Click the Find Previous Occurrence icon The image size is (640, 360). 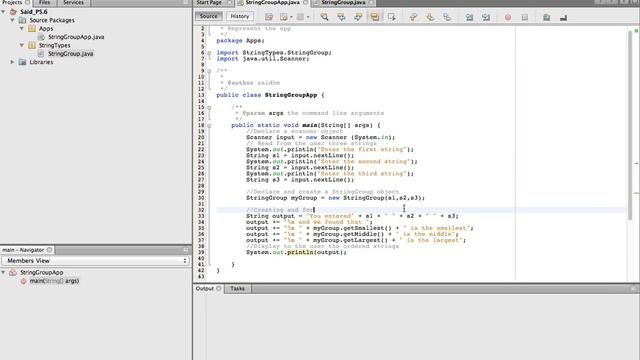(x=341, y=17)
